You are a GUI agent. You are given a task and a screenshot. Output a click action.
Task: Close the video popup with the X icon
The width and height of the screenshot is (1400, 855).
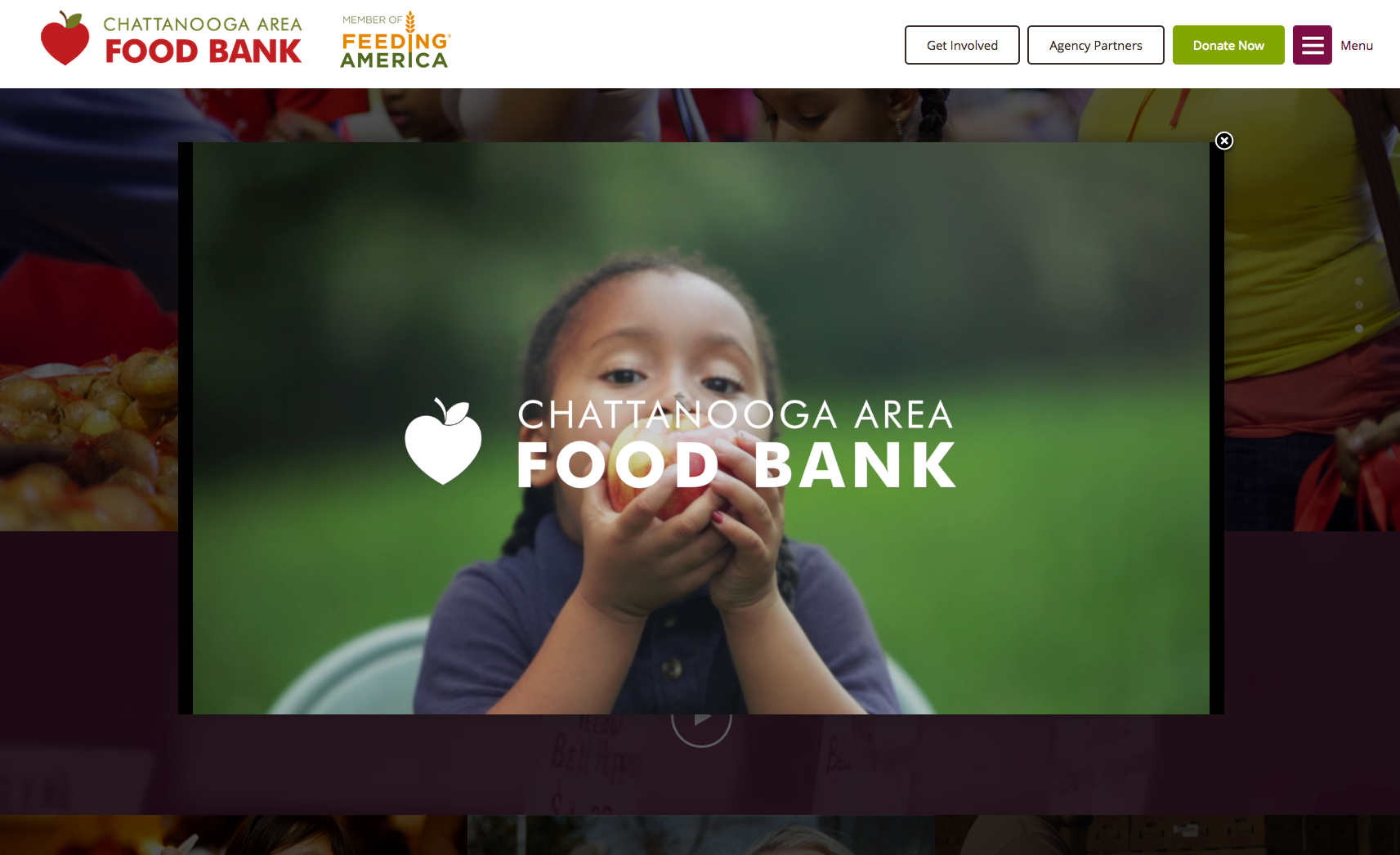1223,141
